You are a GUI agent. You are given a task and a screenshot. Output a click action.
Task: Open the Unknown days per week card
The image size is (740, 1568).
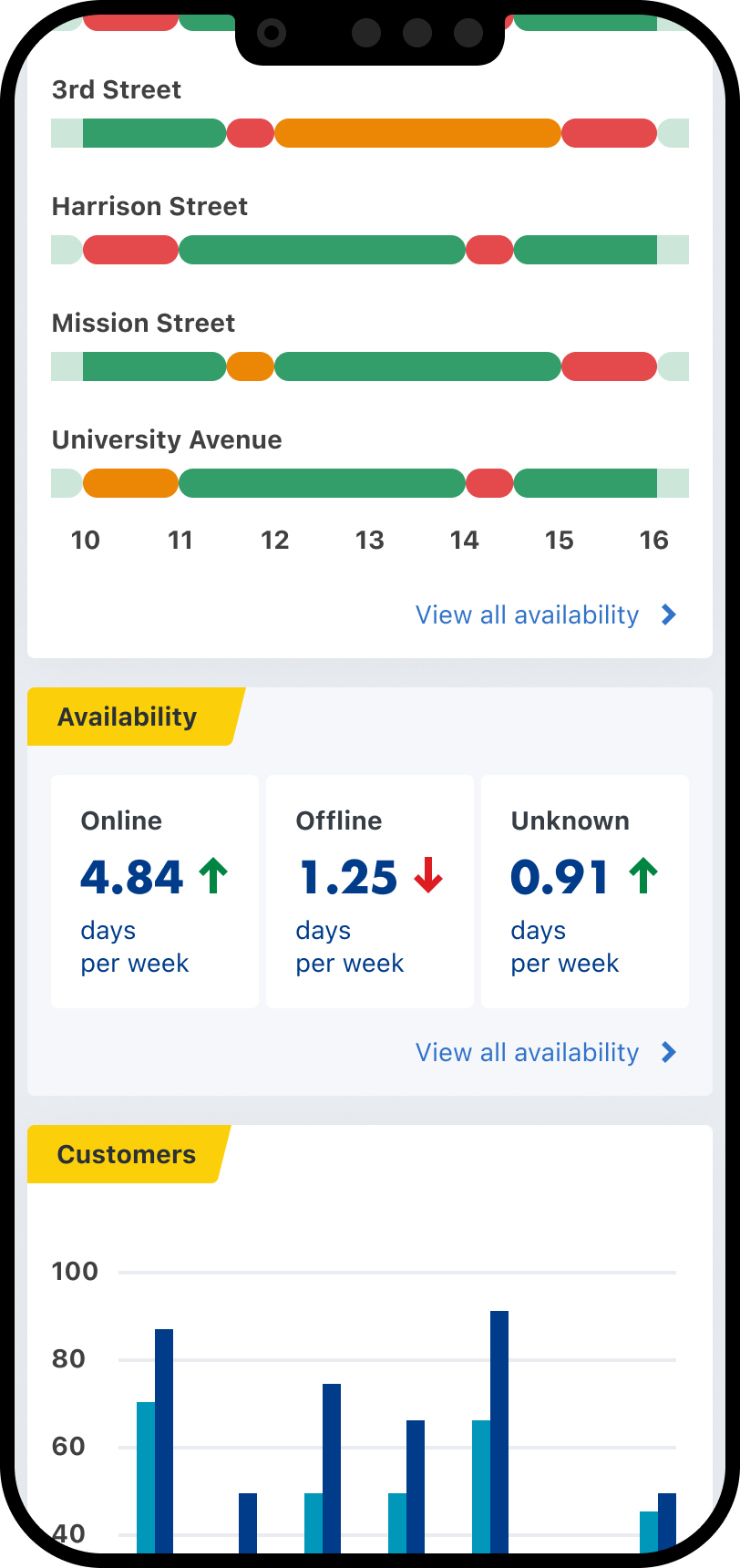[585, 892]
